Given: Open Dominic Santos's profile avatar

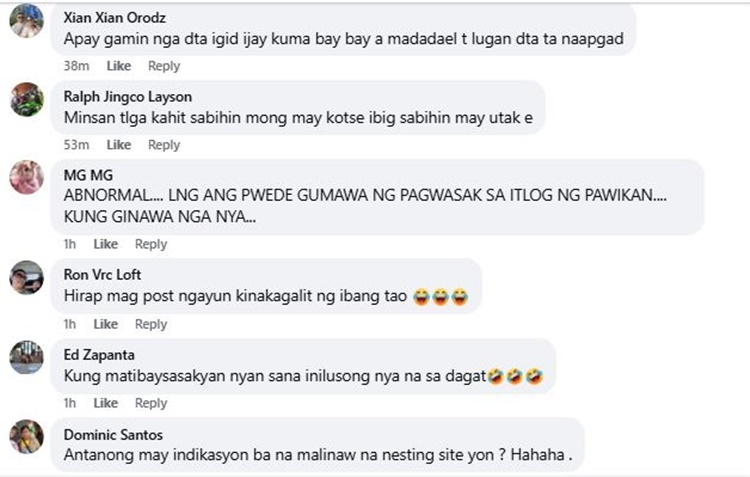Looking at the screenshot, I should tap(27, 436).
